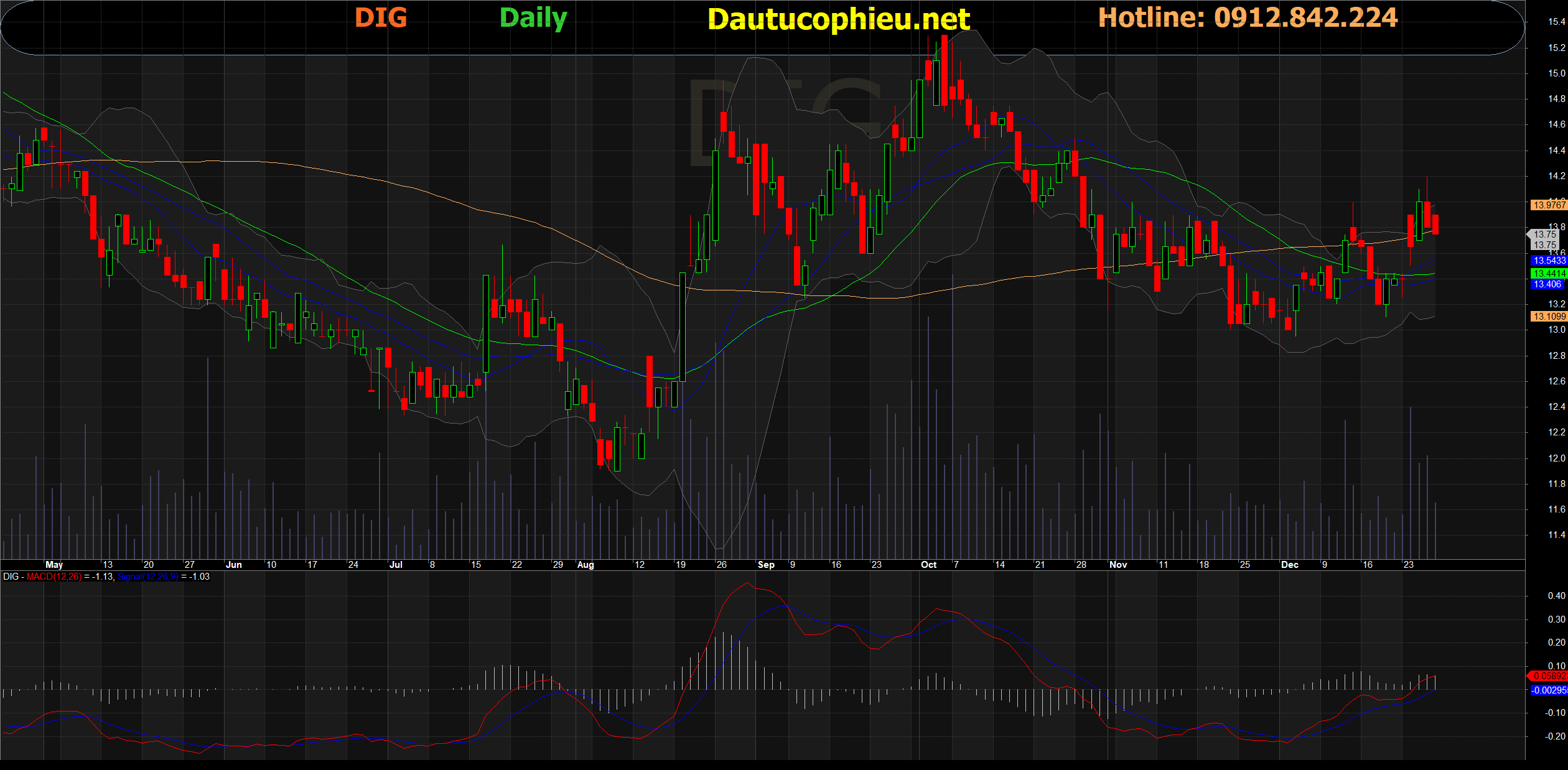Image resolution: width=1568 pixels, height=770 pixels.
Task: Click the Aug month marker on date axis
Action: [x=586, y=565]
